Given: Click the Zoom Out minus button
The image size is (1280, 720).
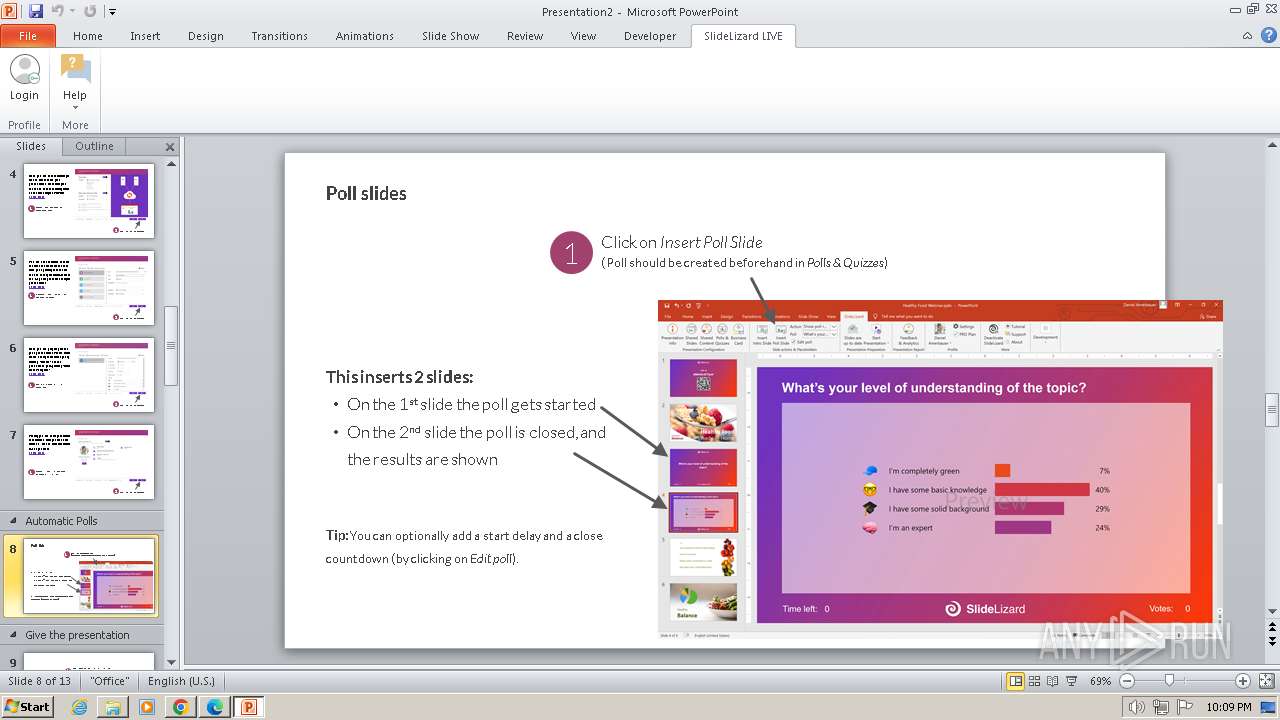Looking at the screenshot, I should [1127, 681].
